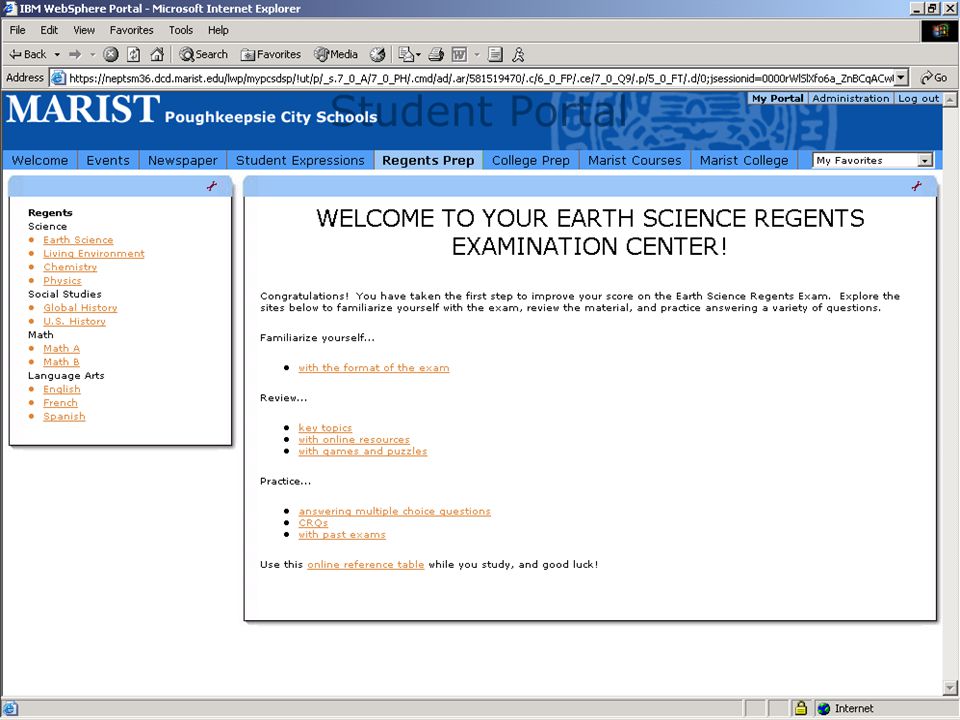
Task: Open the Administration link
Action: click(850, 99)
